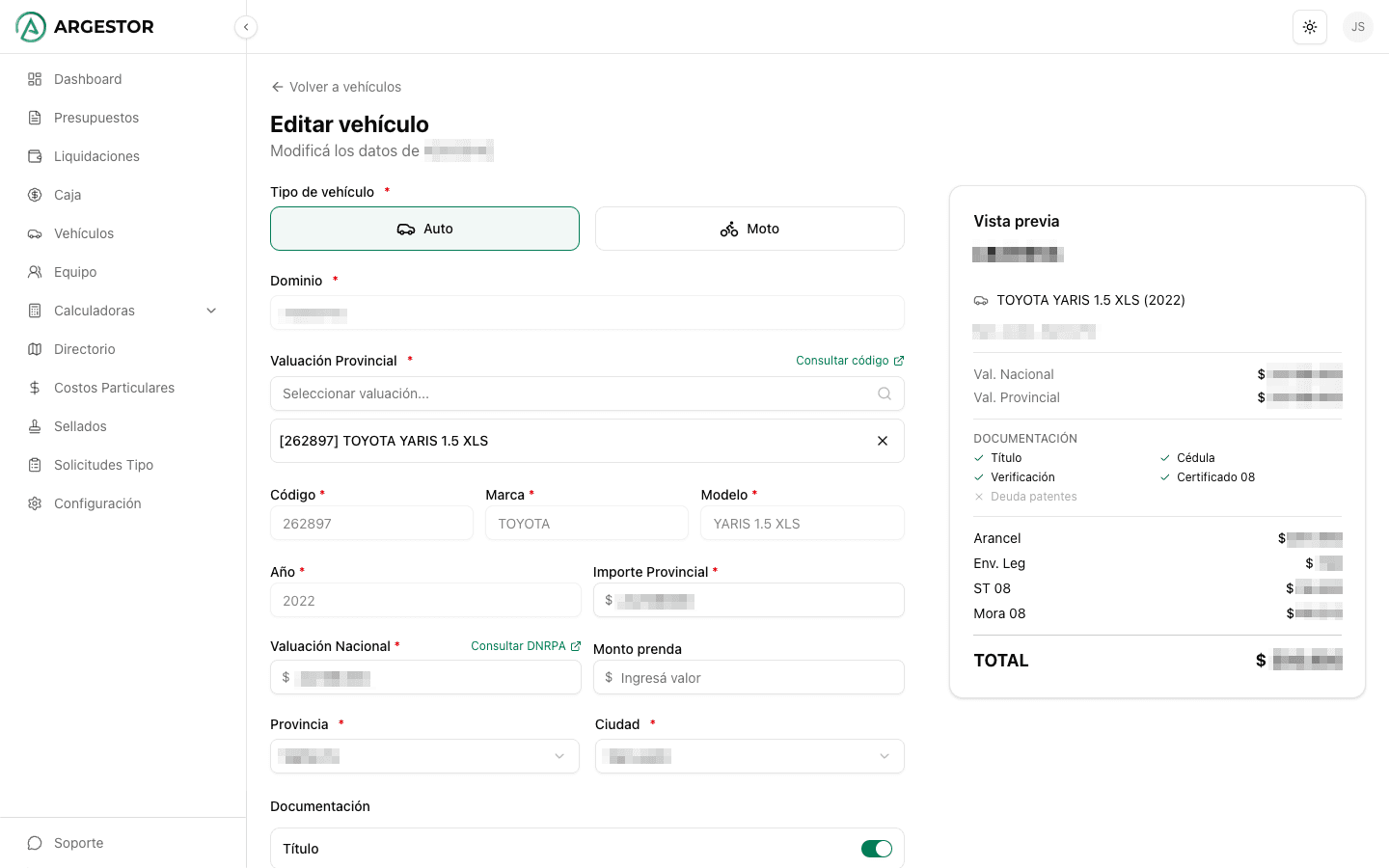Viewport: 1389px width, 868px height.
Task: Follow the Consultar código link
Action: click(x=850, y=360)
